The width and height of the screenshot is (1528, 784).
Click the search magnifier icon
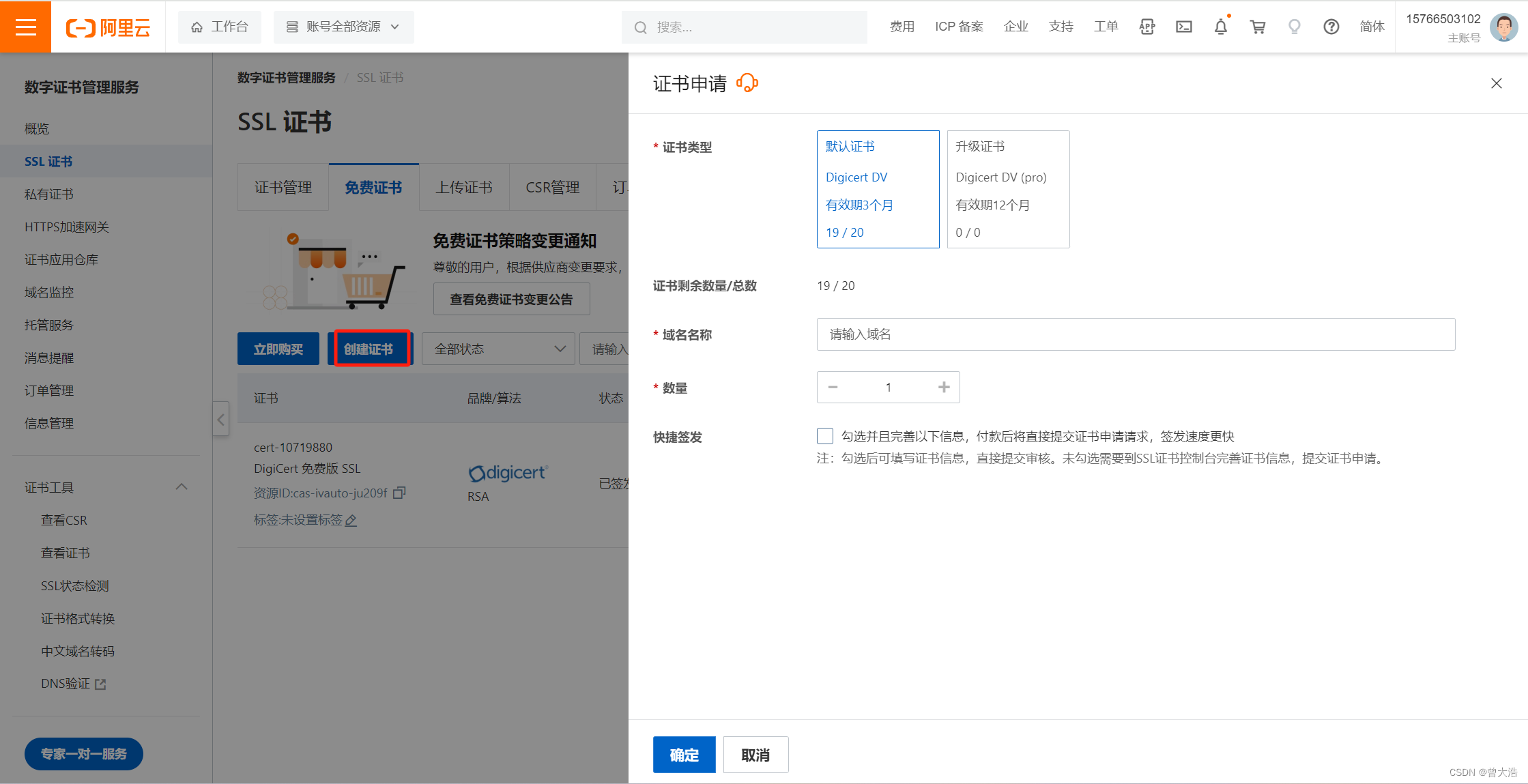(x=640, y=27)
